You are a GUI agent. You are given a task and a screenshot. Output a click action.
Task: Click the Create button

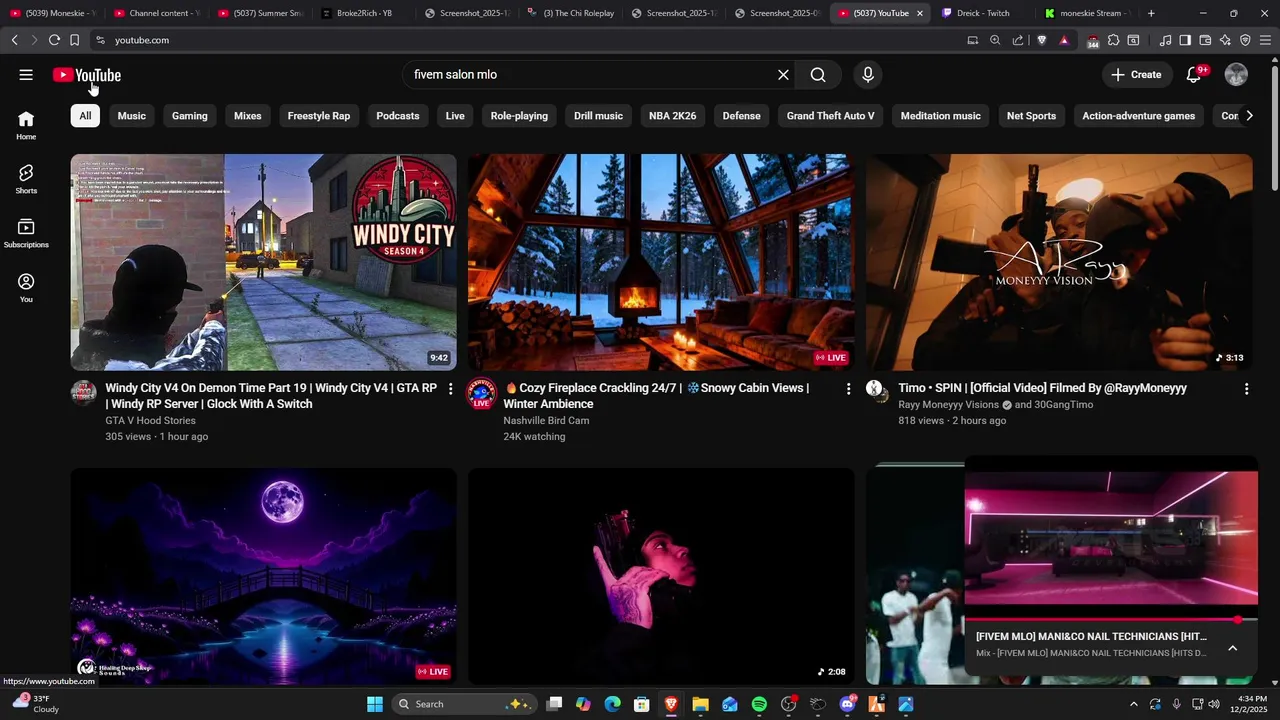1136,75
